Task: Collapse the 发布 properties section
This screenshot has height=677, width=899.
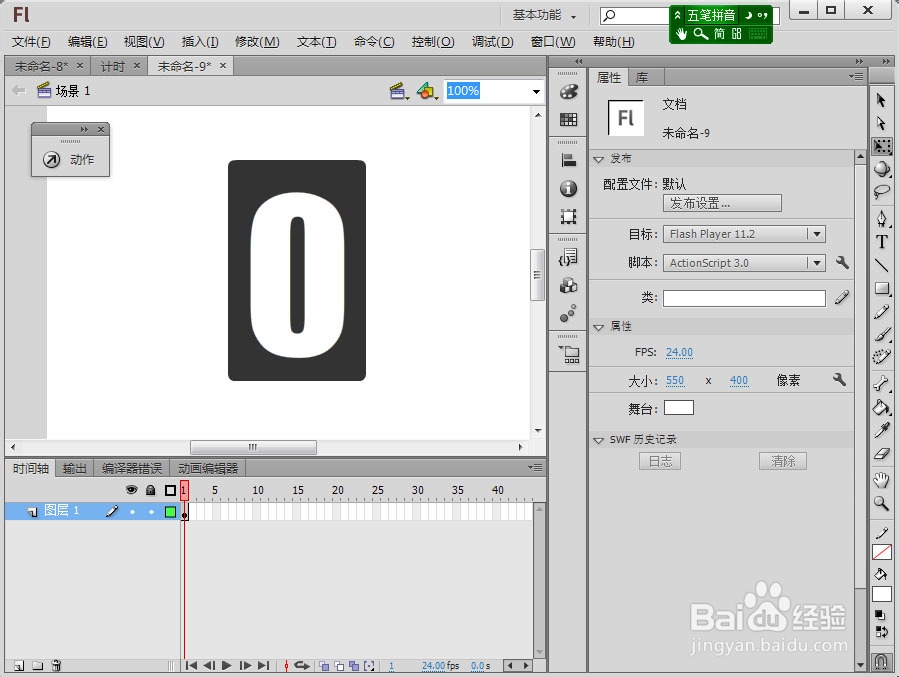Action: click(600, 158)
